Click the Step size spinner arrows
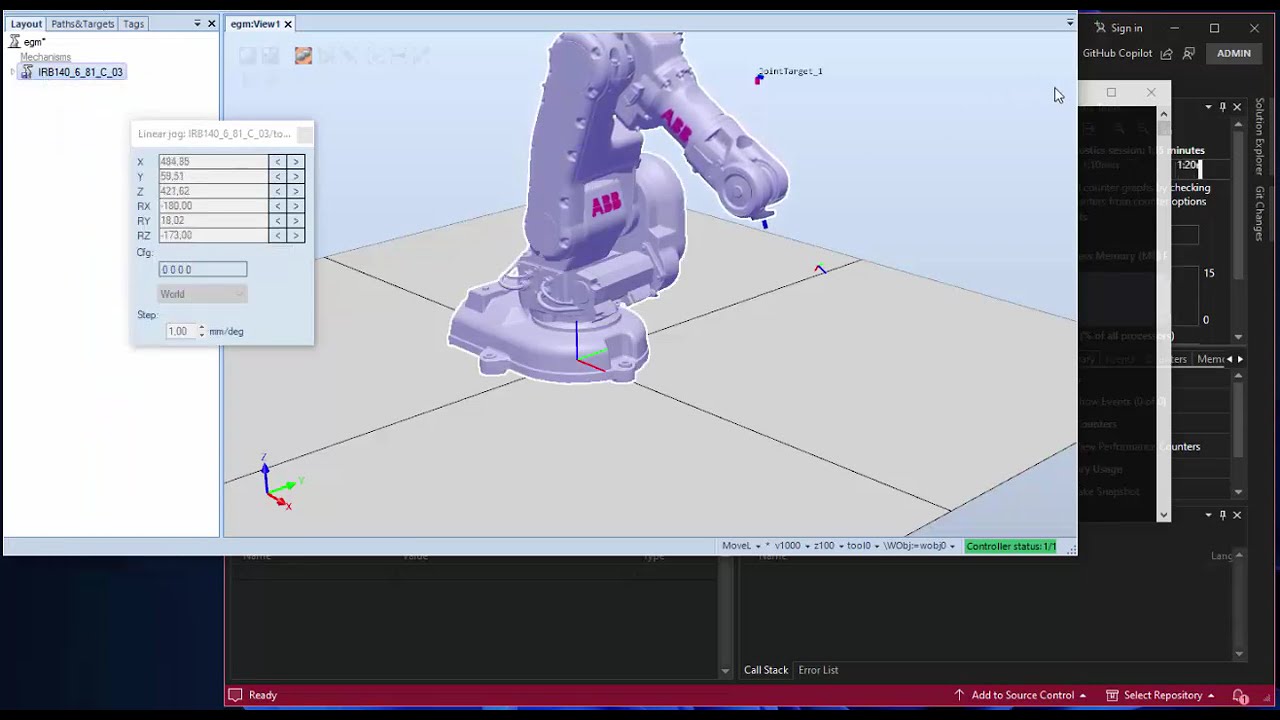 (202, 331)
